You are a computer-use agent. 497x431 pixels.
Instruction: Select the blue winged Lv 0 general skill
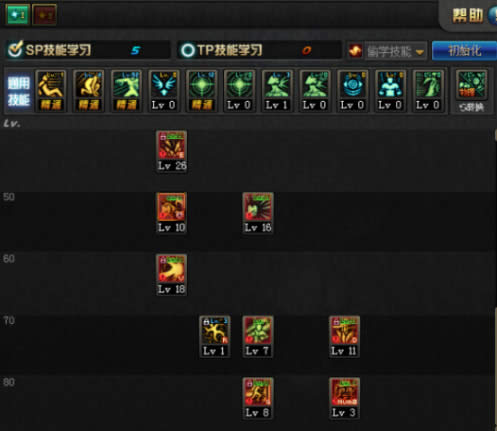click(164, 91)
